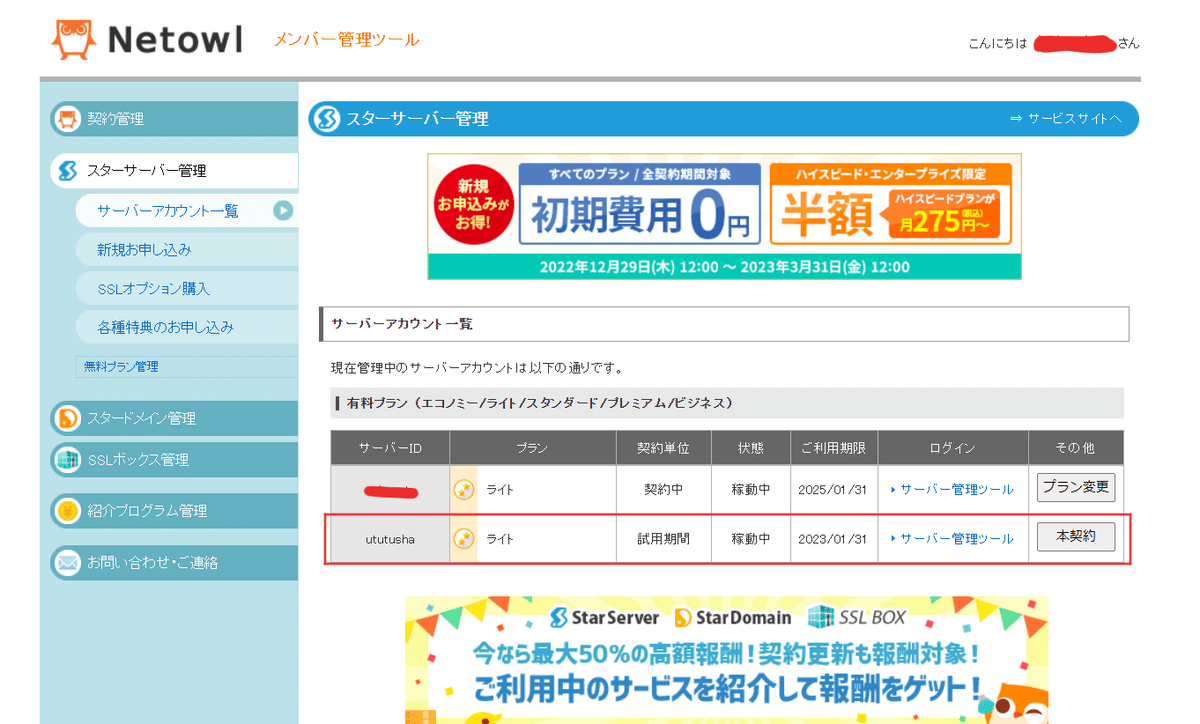Click the その他 column header
This screenshot has width=1200, height=724.
point(1075,447)
